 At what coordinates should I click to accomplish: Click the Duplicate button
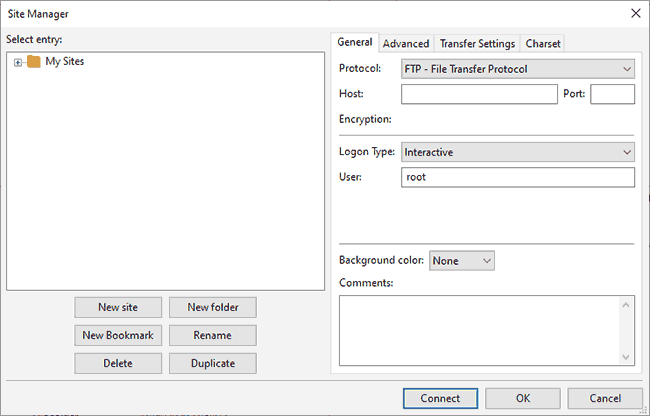[x=213, y=363]
